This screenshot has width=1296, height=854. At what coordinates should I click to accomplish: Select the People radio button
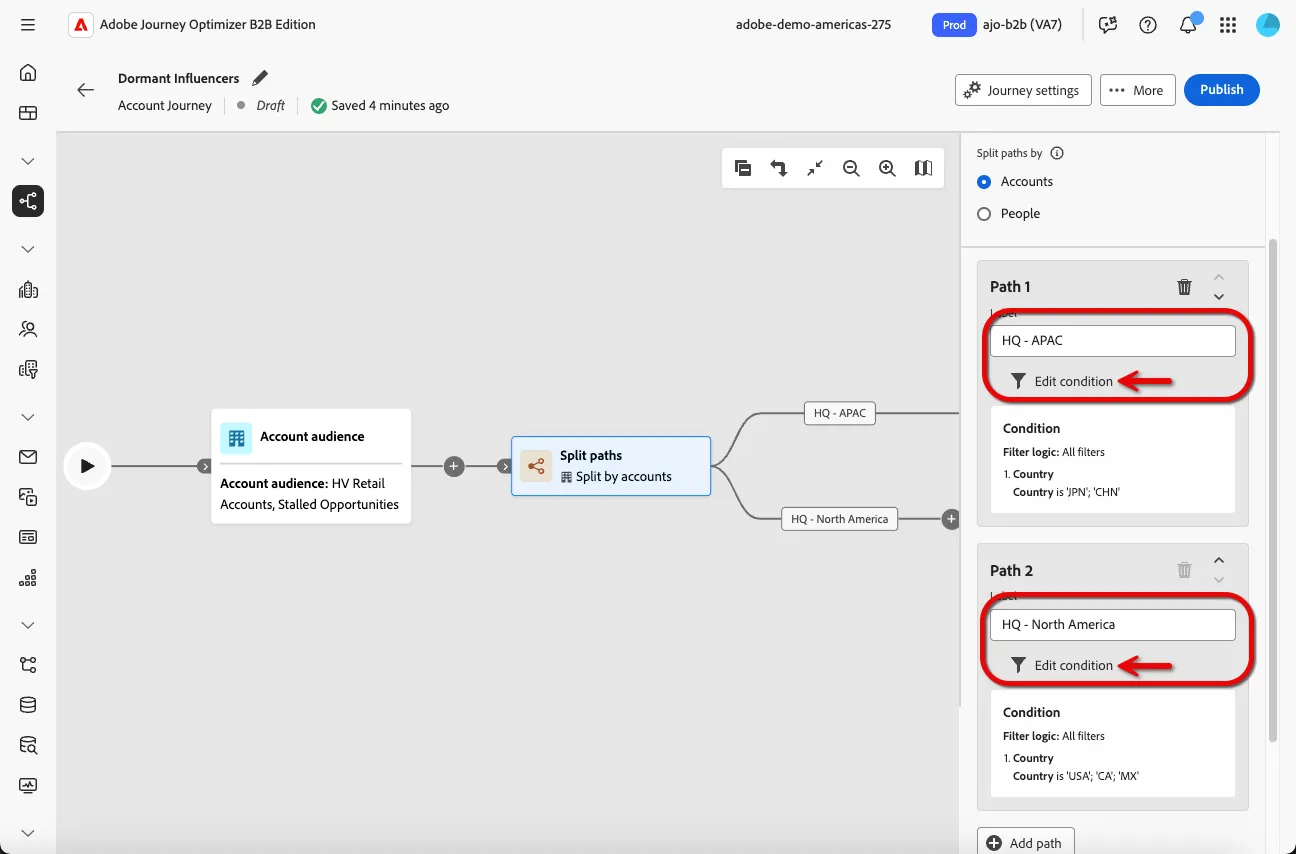(984, 214)
